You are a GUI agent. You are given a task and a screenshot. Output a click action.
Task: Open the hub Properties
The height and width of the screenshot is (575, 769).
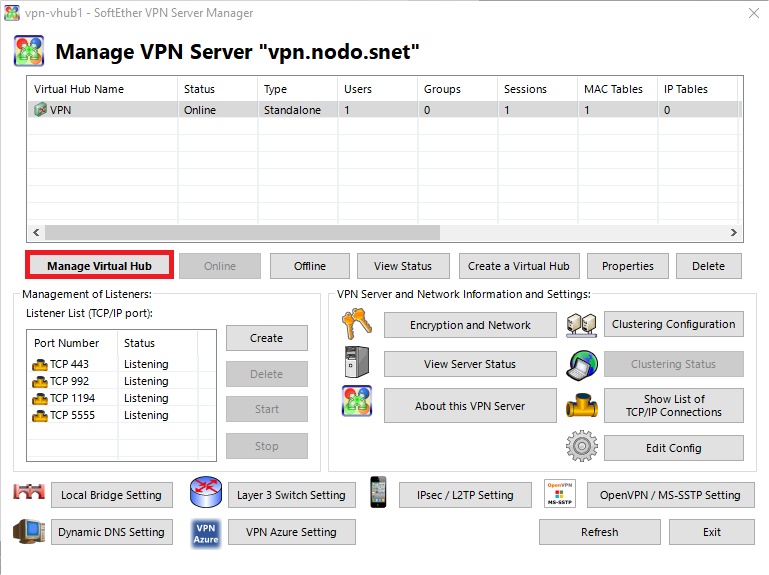[x=628, y=266]
